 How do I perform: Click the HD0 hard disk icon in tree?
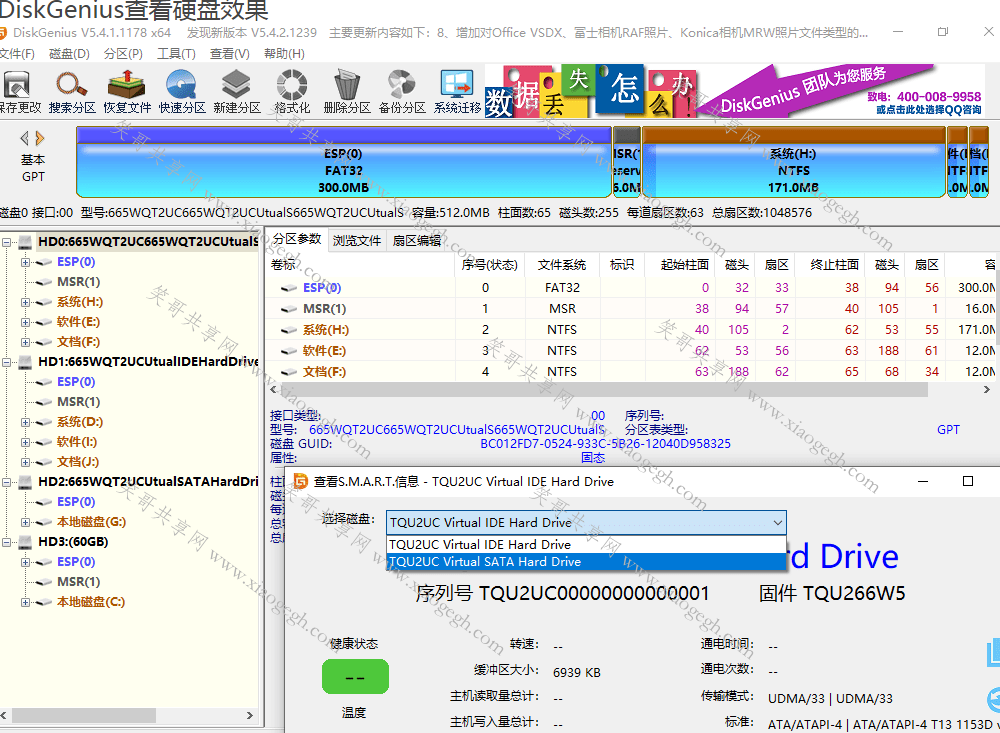26,242
